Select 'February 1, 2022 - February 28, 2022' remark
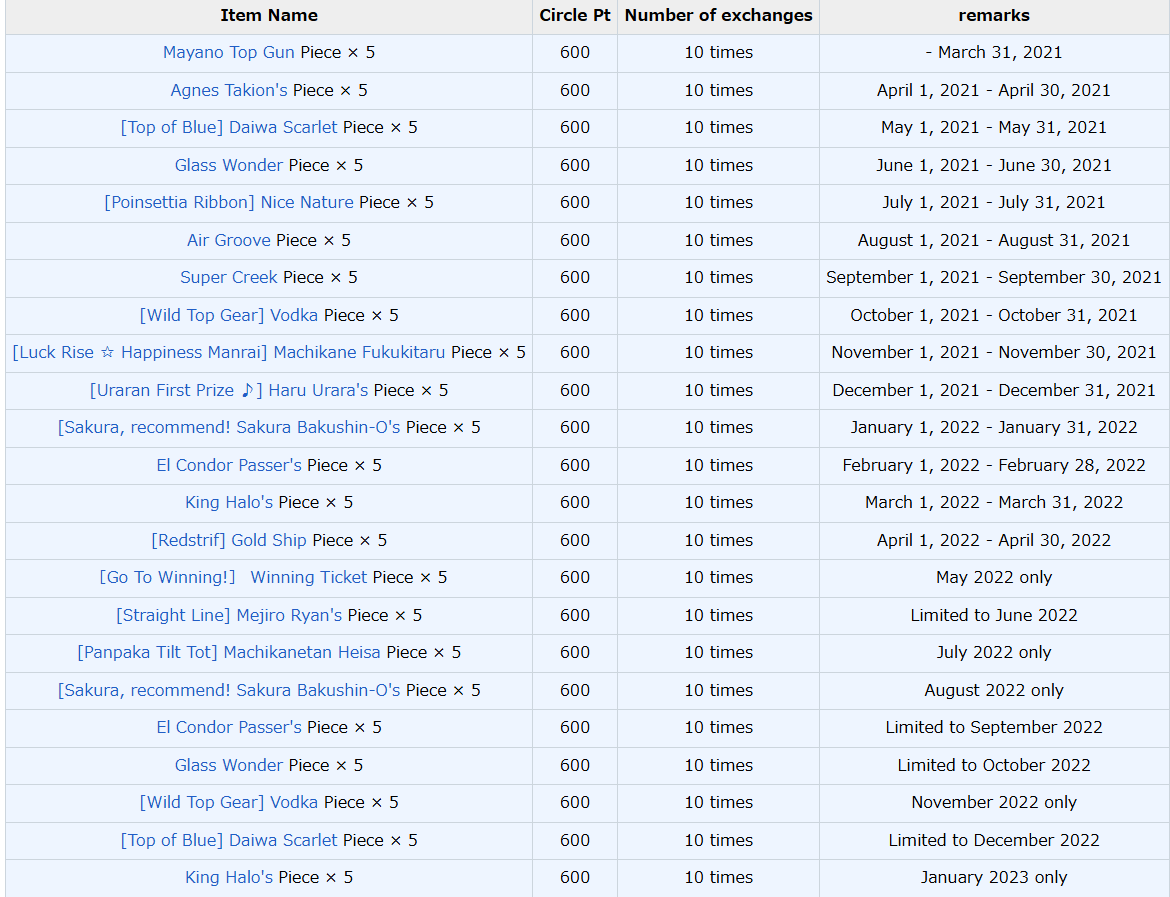 (x=994, y=466)
